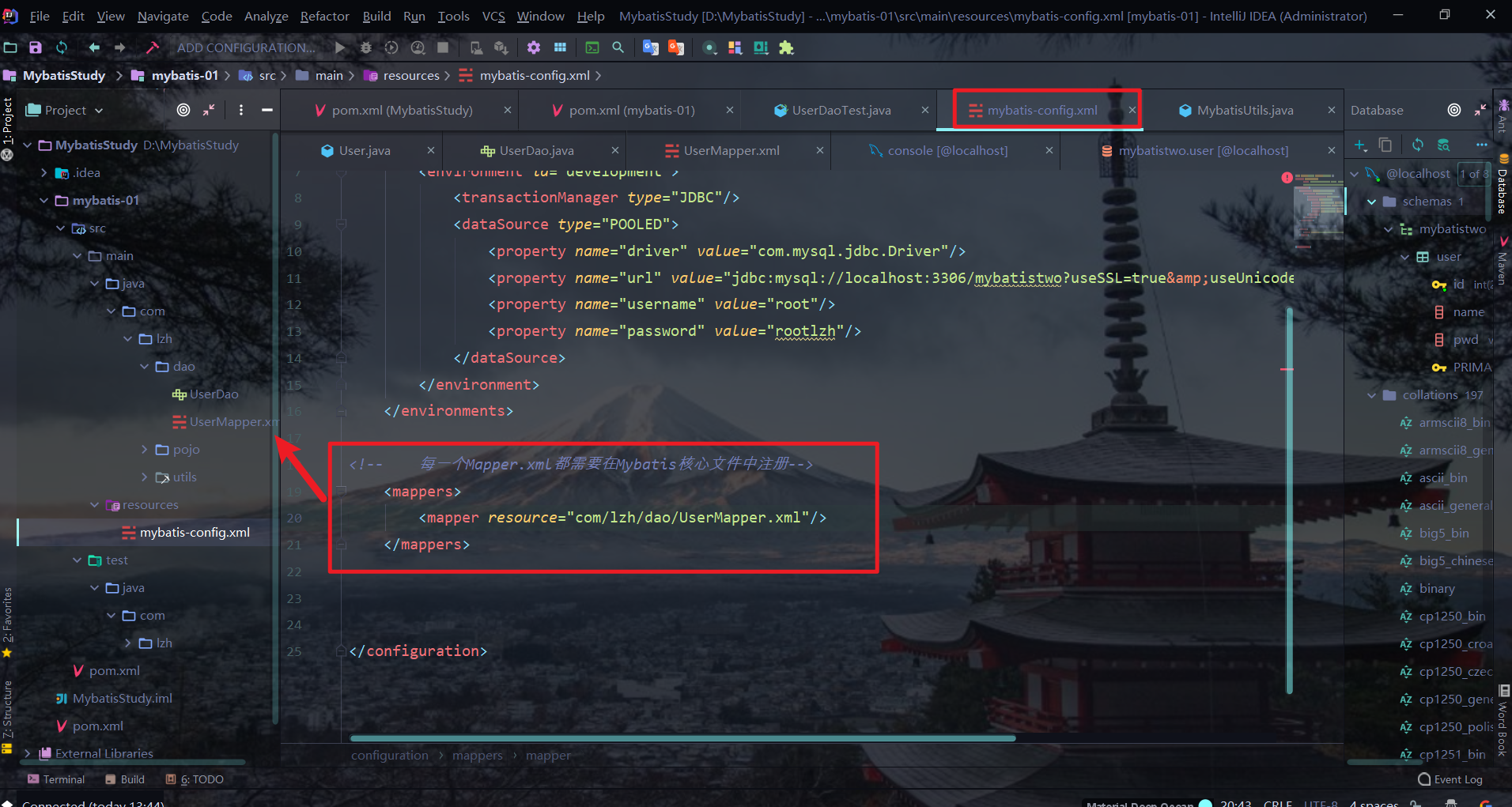Switch to the MybatisUtils.java tab
Viewport: 1512px width, 807px height.
pyautogui.click(x=1245, y=110)
